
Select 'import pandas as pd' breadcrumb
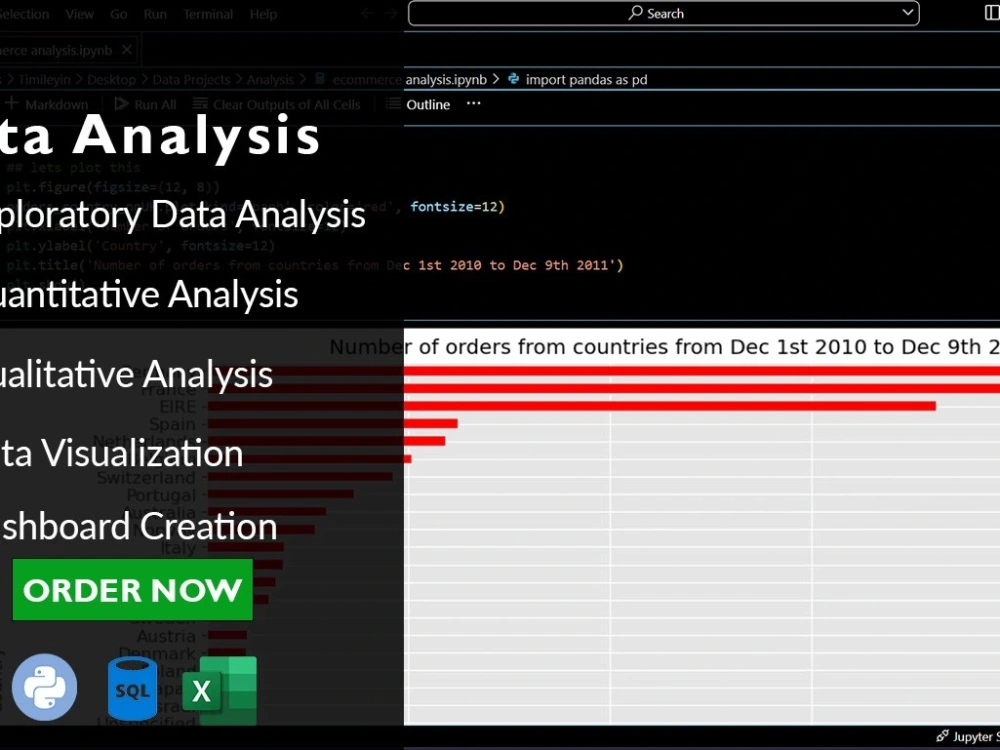586,80
